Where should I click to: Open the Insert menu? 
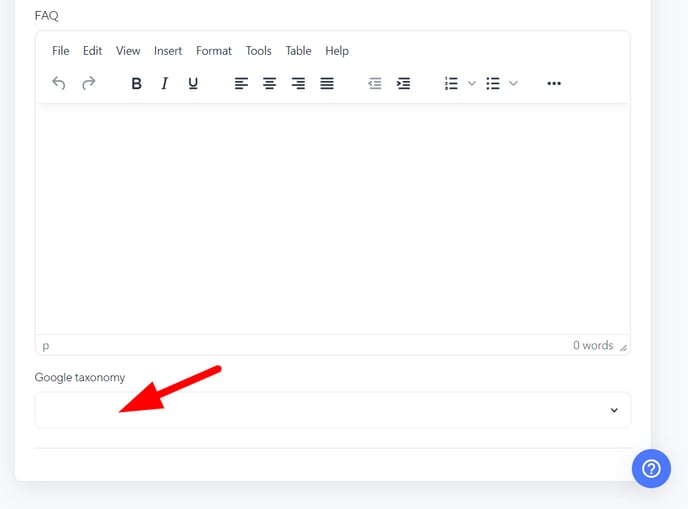click(168, 51)
